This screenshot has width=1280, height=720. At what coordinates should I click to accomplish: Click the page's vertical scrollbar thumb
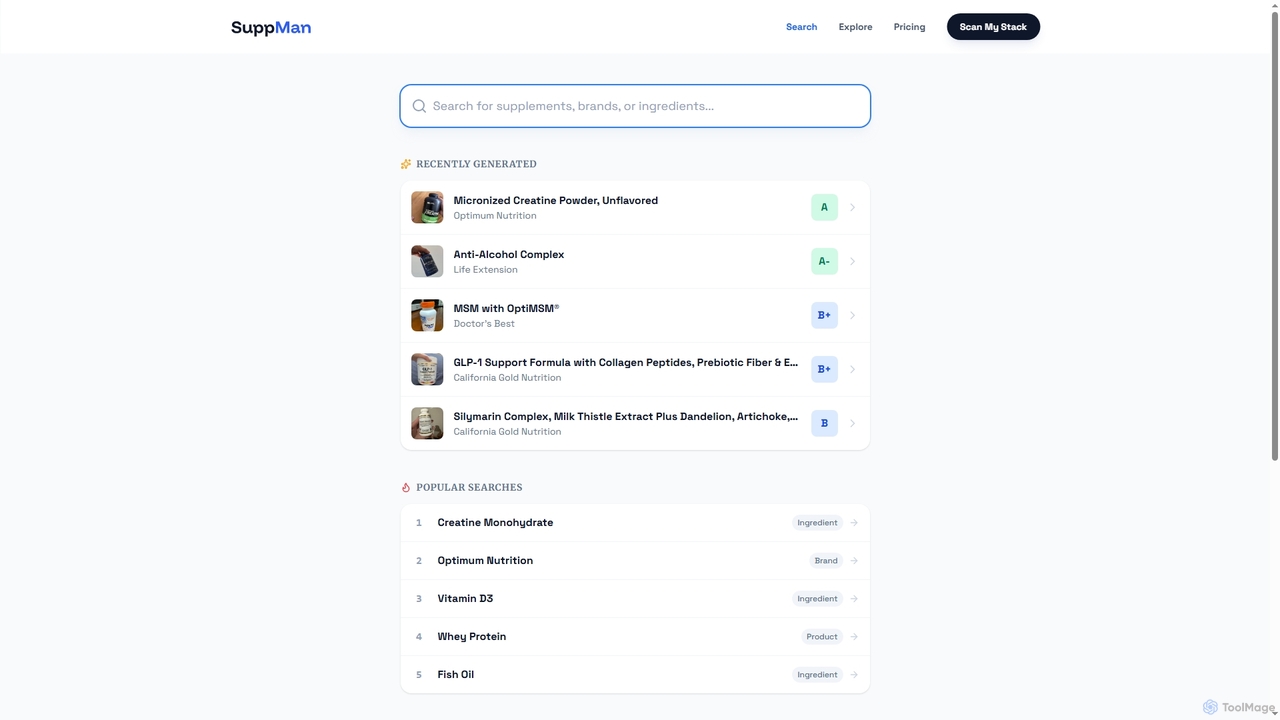1273,236
